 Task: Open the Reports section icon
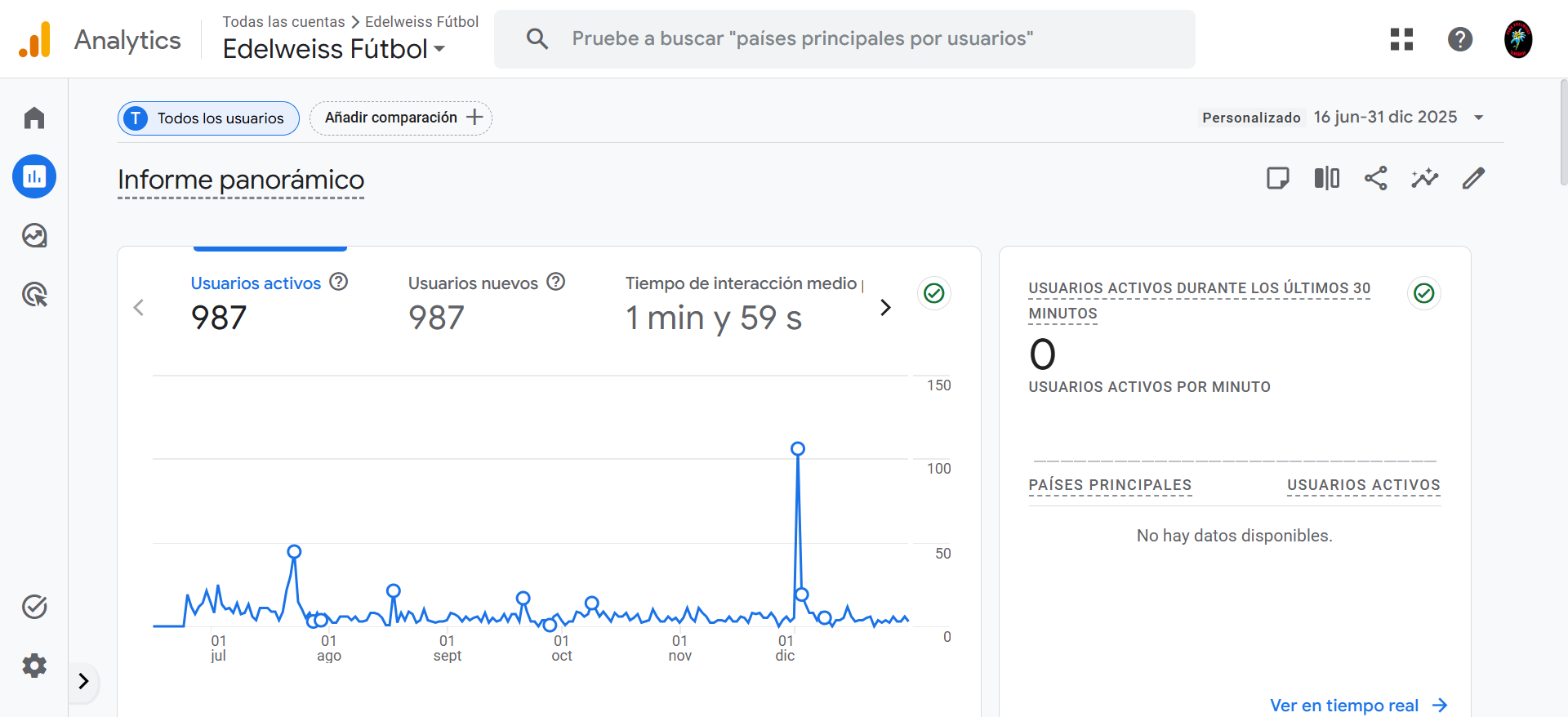34,176
